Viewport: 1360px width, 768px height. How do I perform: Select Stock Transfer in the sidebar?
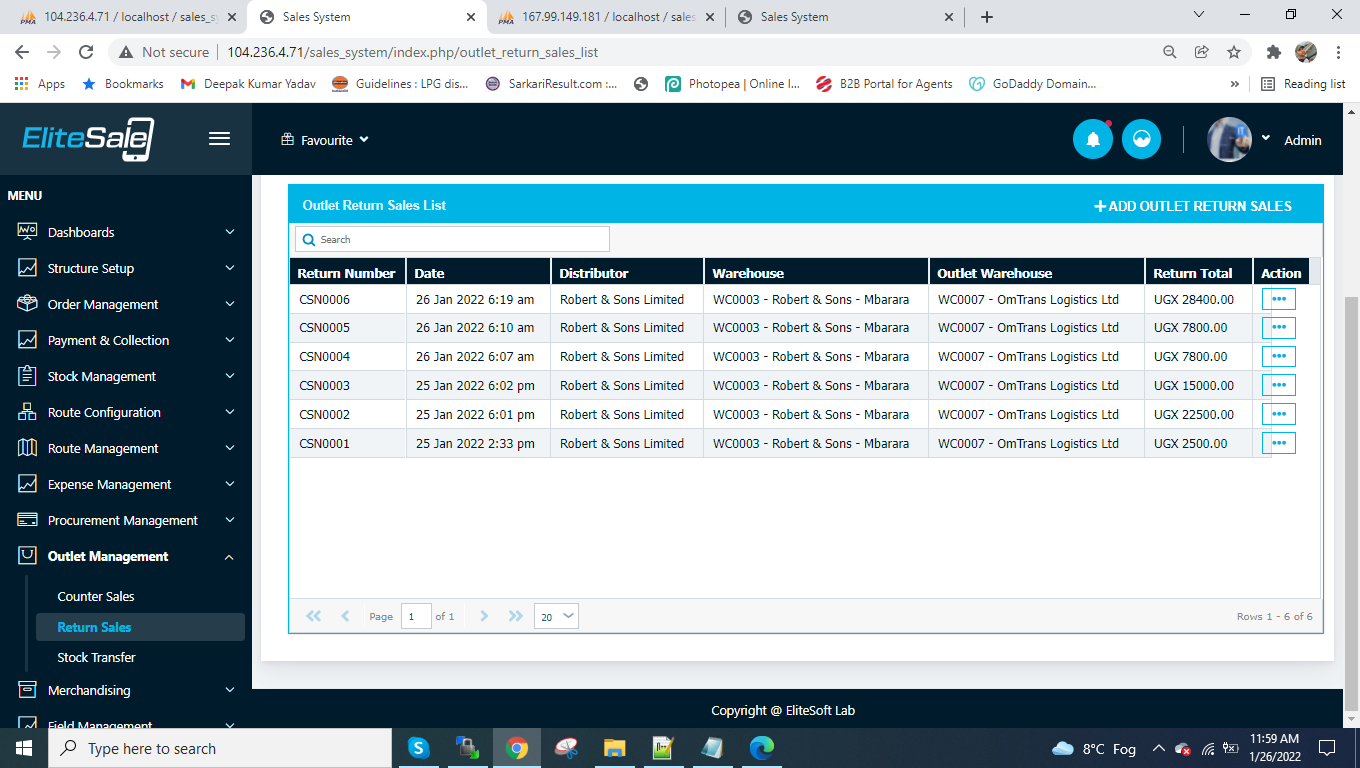click(x=96, y=657)
